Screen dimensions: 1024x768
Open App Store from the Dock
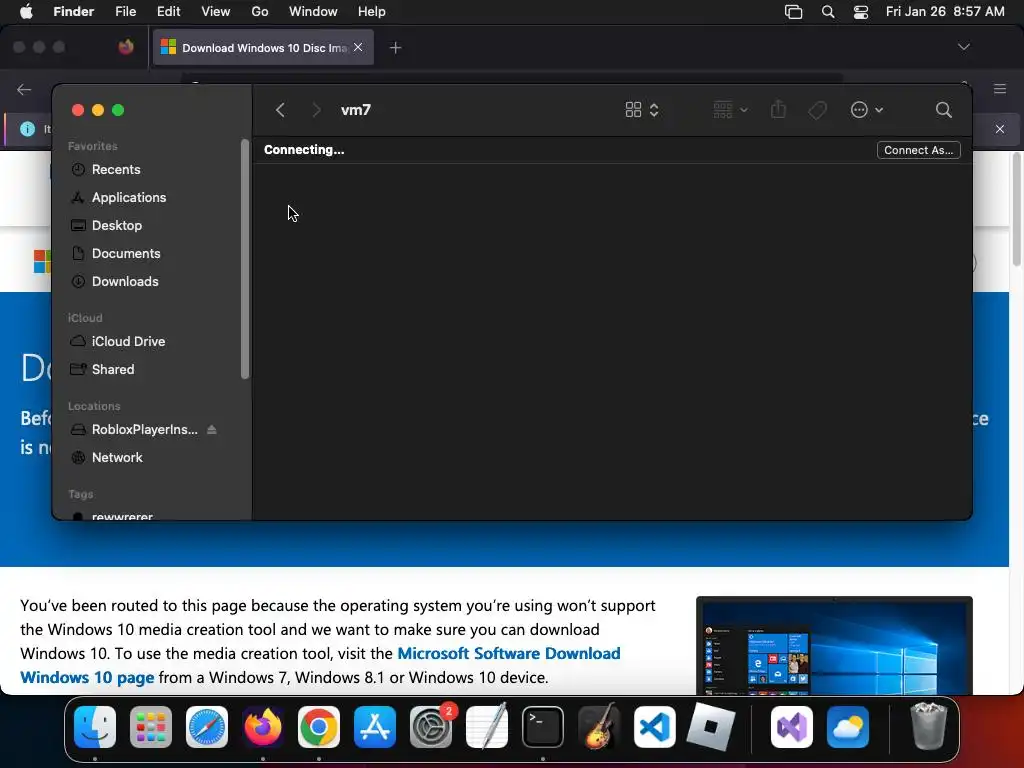point(375,727)
